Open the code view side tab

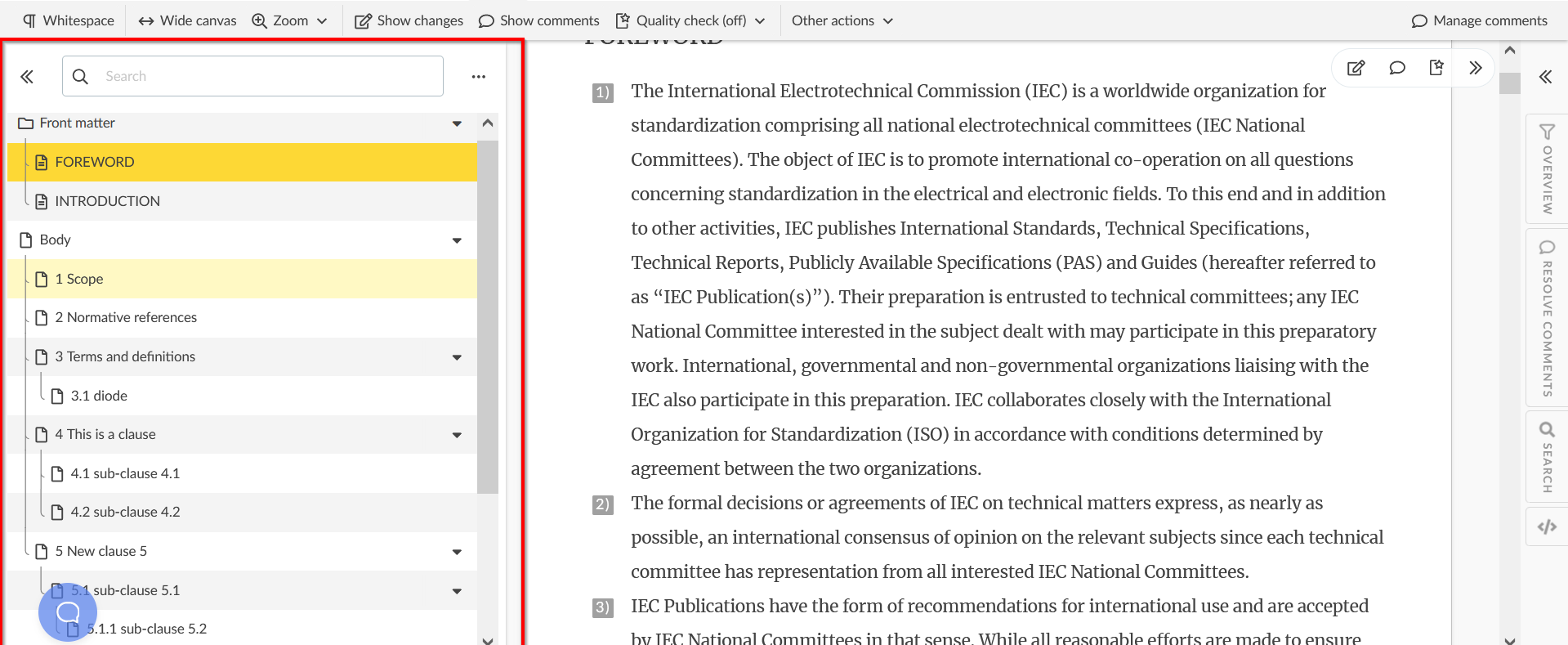click(x=1547, y=526)
